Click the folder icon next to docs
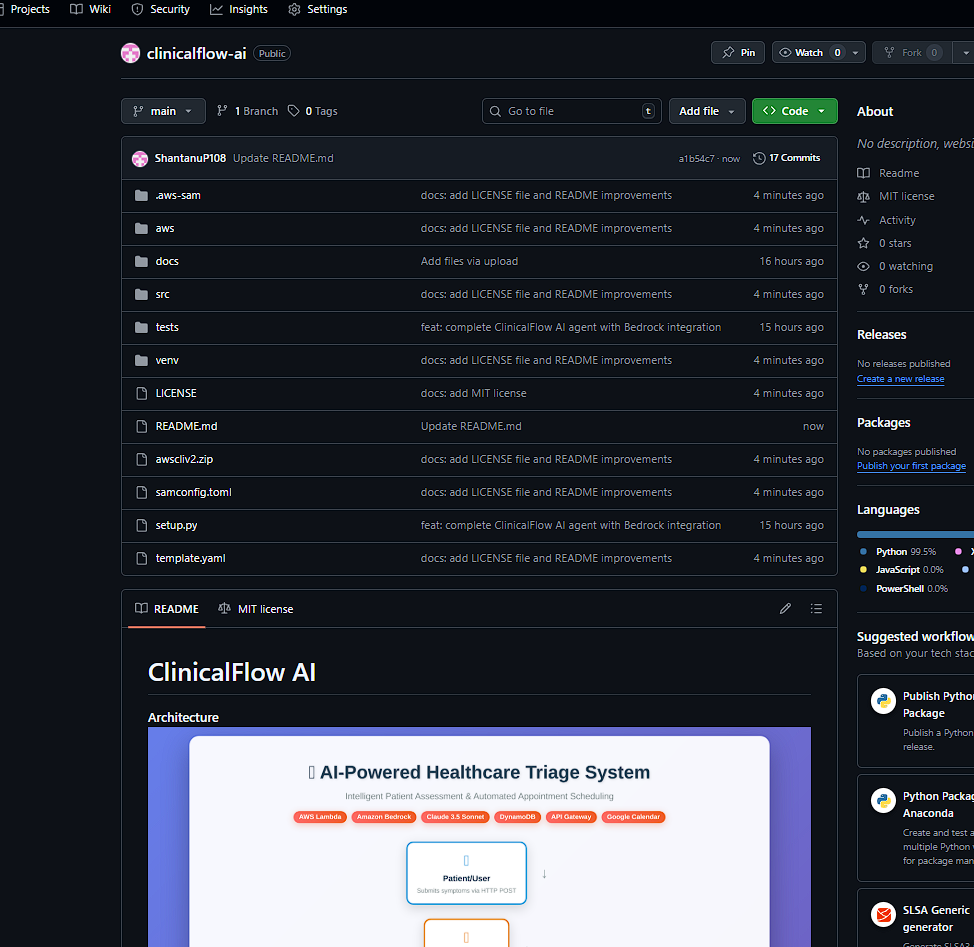Screen dimensions: 974x947 [x=142, y=261]
